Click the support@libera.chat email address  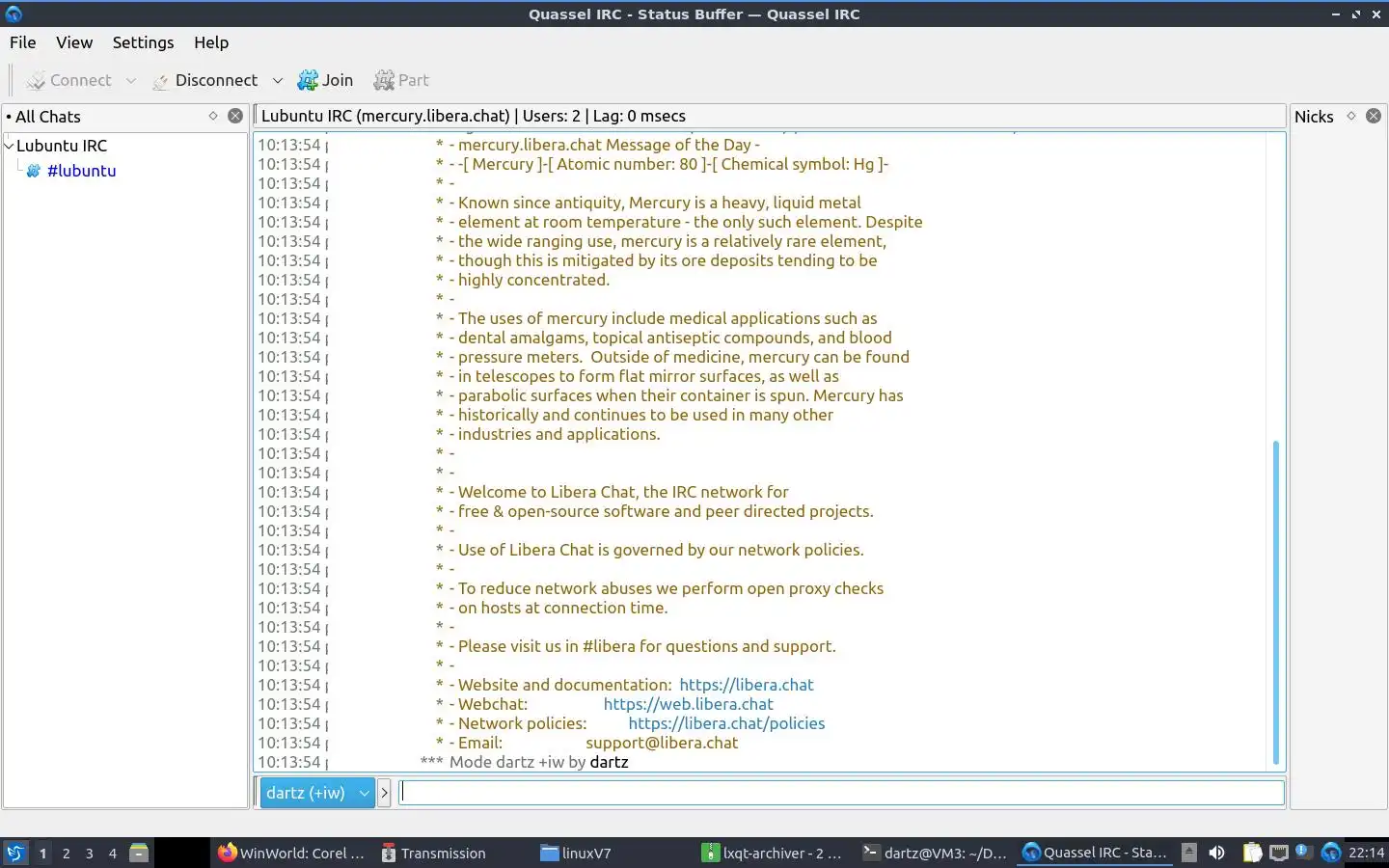[x=662, y=743]
